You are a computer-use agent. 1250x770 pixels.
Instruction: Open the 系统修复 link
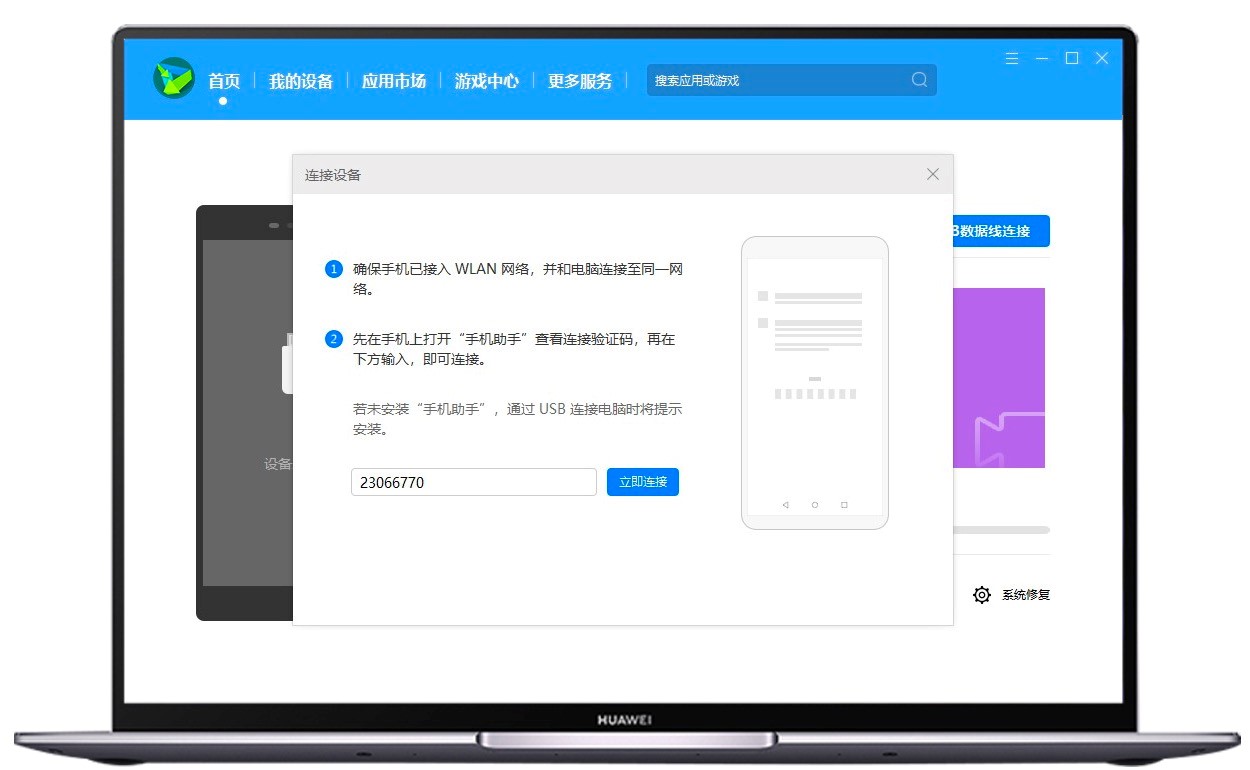1026,595
